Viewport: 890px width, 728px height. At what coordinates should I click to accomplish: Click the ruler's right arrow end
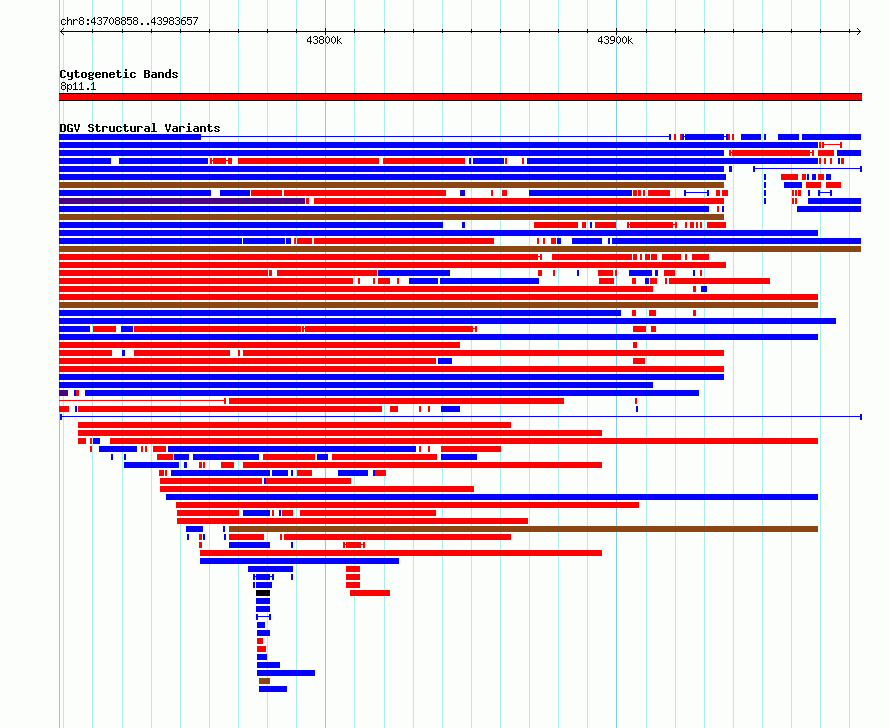859,32
